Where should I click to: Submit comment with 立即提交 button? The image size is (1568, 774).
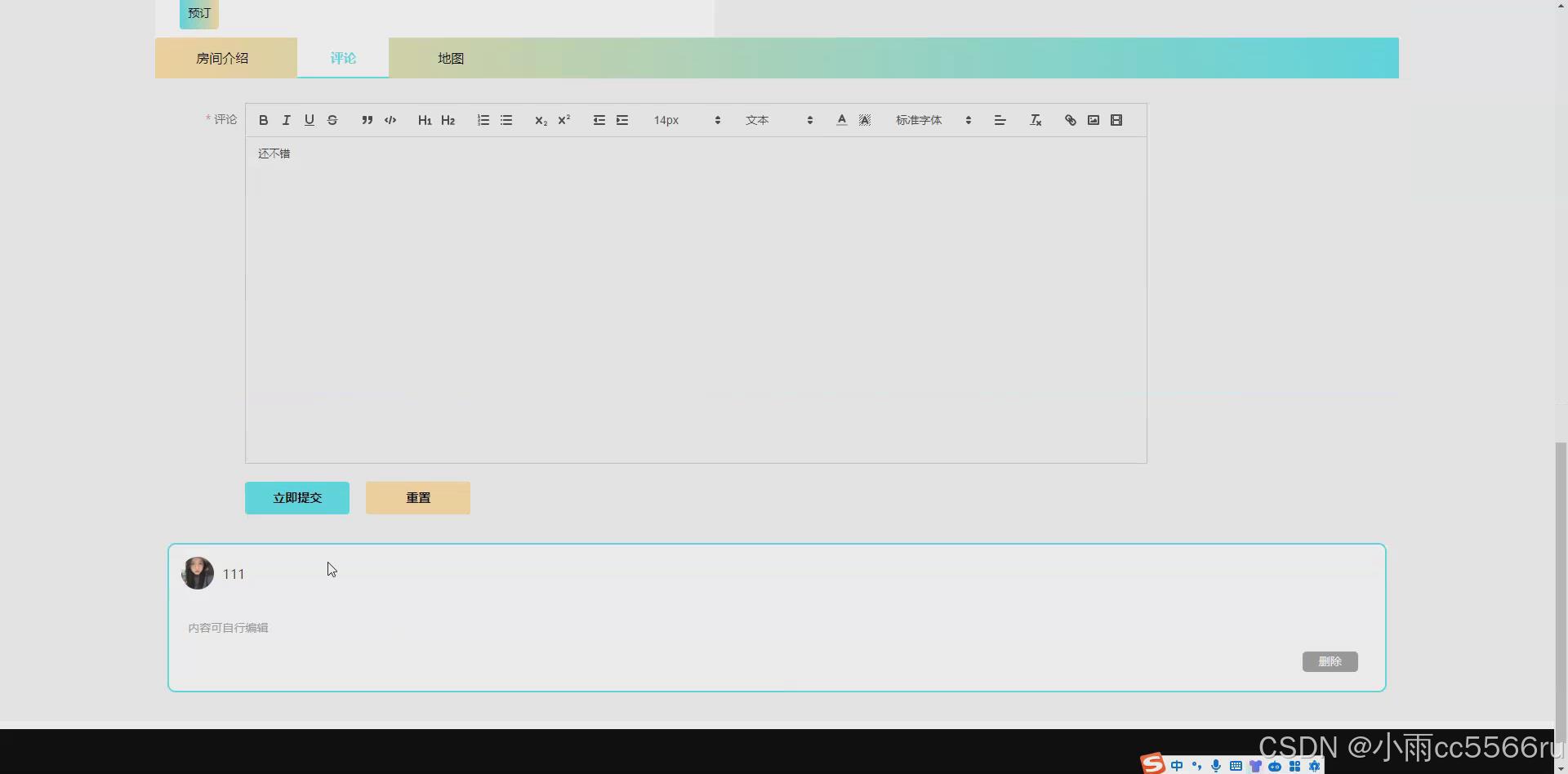point(297,498)
